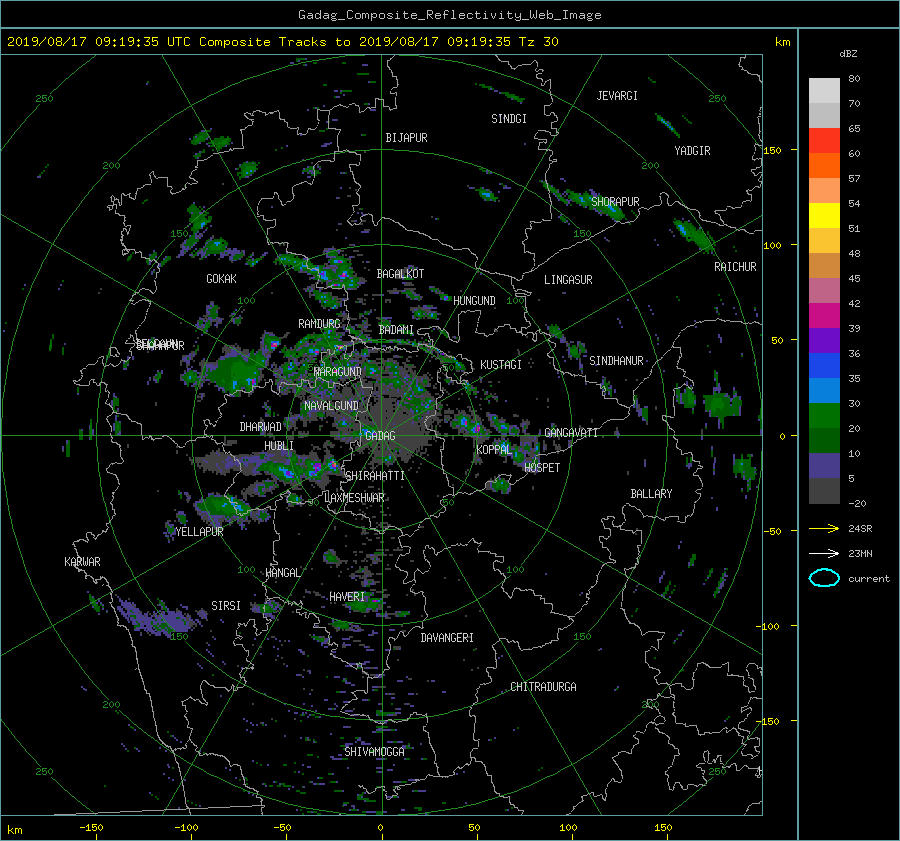The height and width of the screenshot is (841, 900).
Task: Click the KOPPAL city label
Action: click(494, 449)
